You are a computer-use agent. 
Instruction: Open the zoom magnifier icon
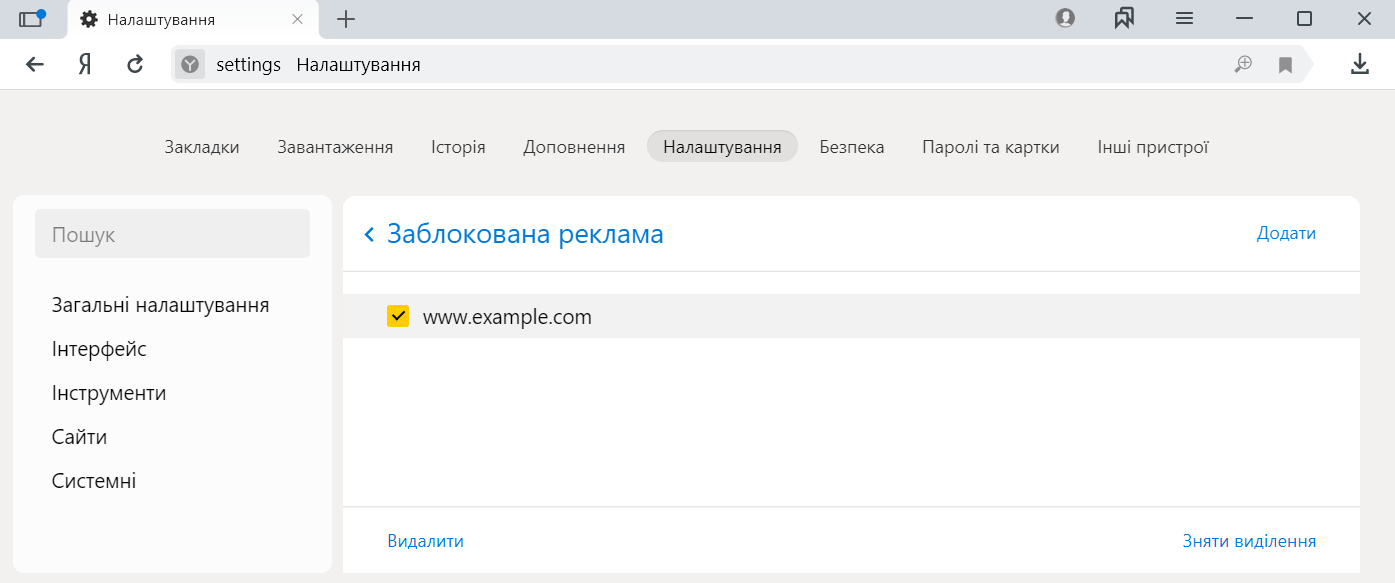coord(1243,65)
